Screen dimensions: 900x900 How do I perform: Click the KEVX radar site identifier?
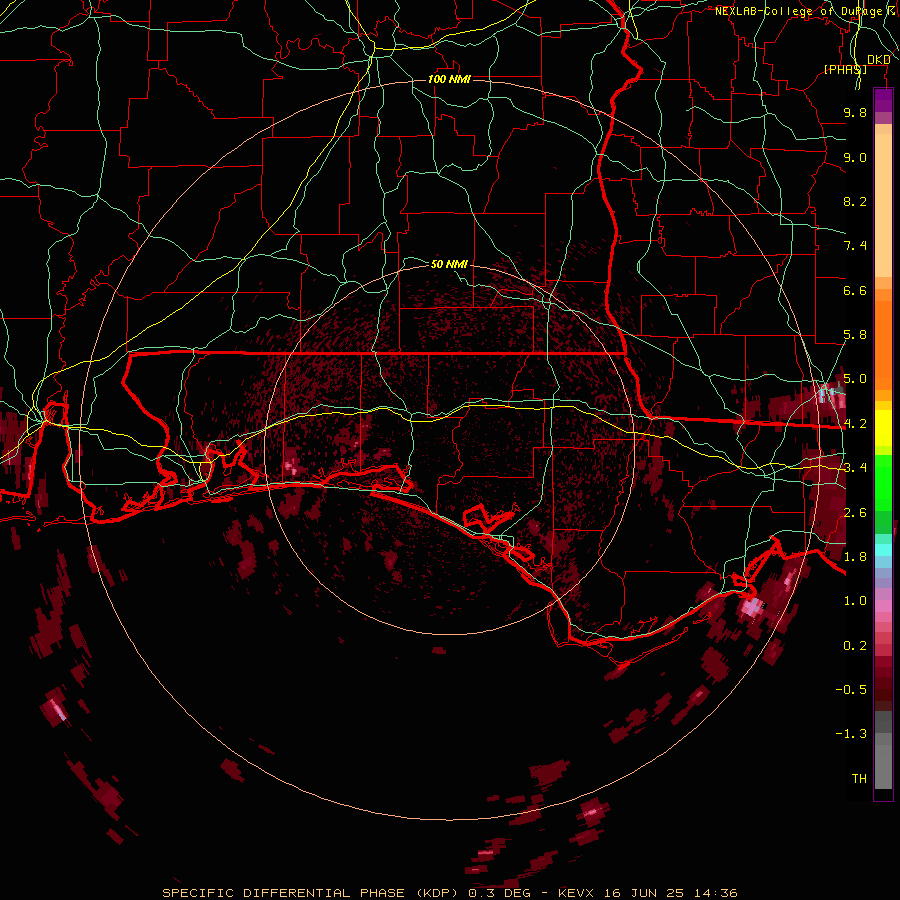point(577,893)
